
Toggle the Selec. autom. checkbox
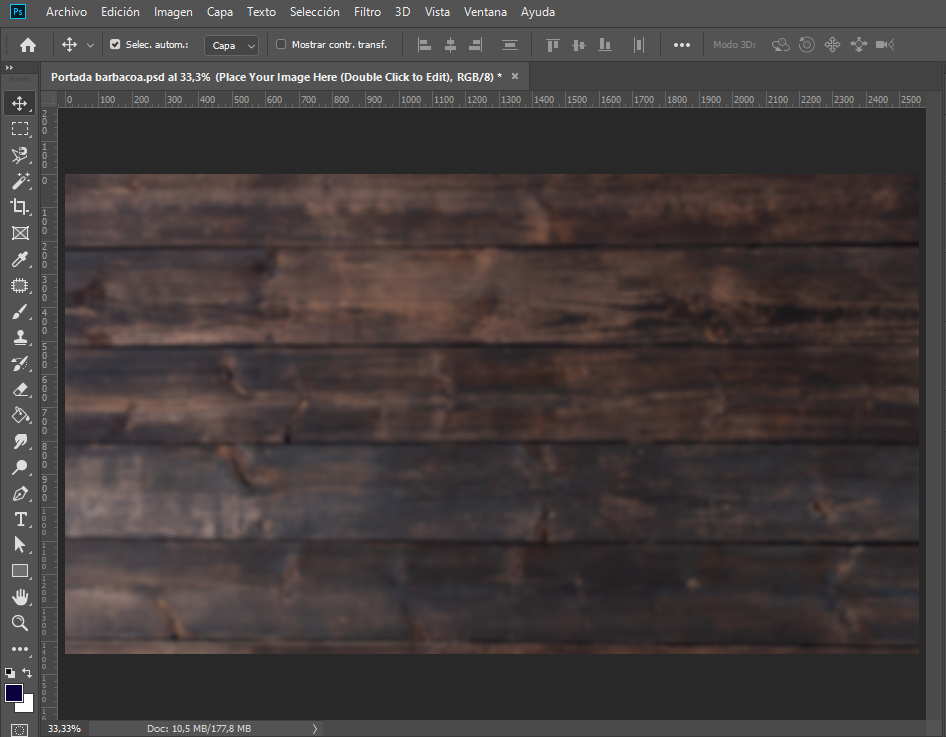[x=115, y=44]
